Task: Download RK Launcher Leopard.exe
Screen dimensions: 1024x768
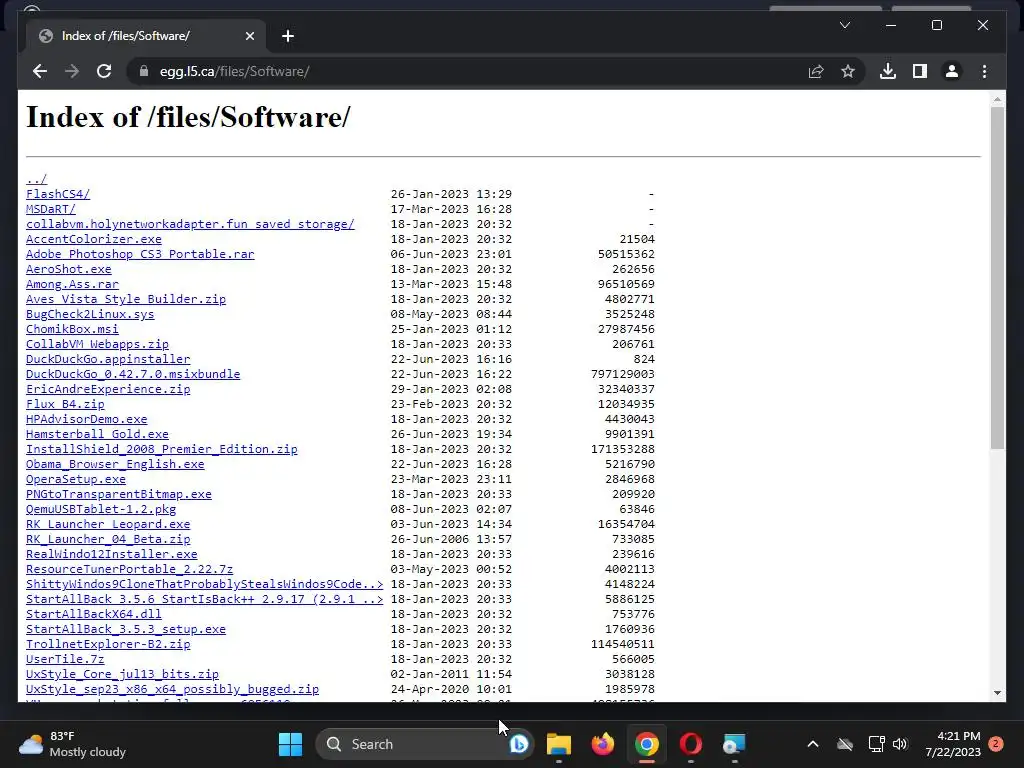Action: [x=108, y=524]
